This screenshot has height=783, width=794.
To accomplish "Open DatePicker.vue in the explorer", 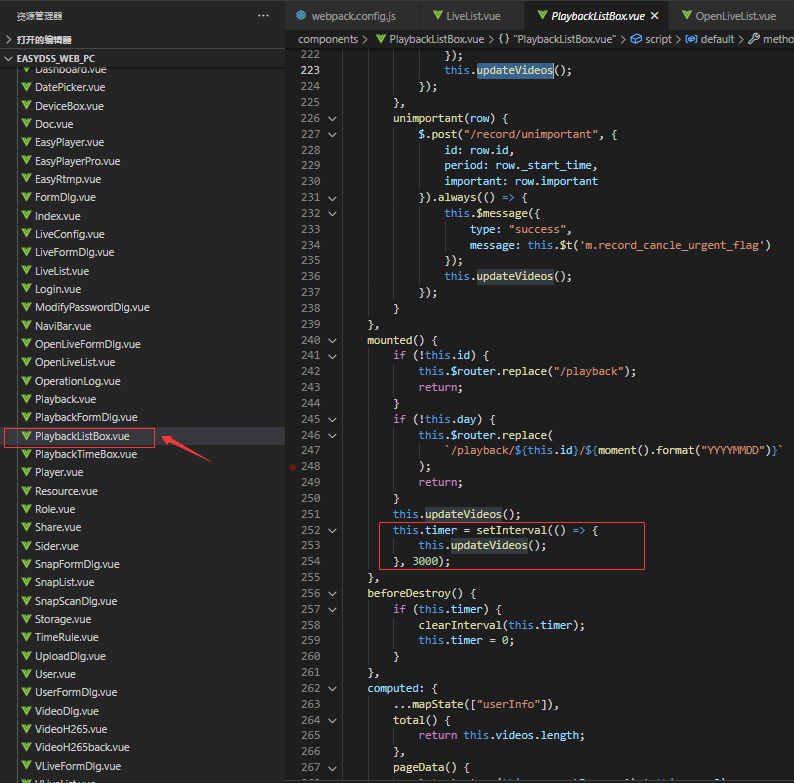I will click(70, 87).
